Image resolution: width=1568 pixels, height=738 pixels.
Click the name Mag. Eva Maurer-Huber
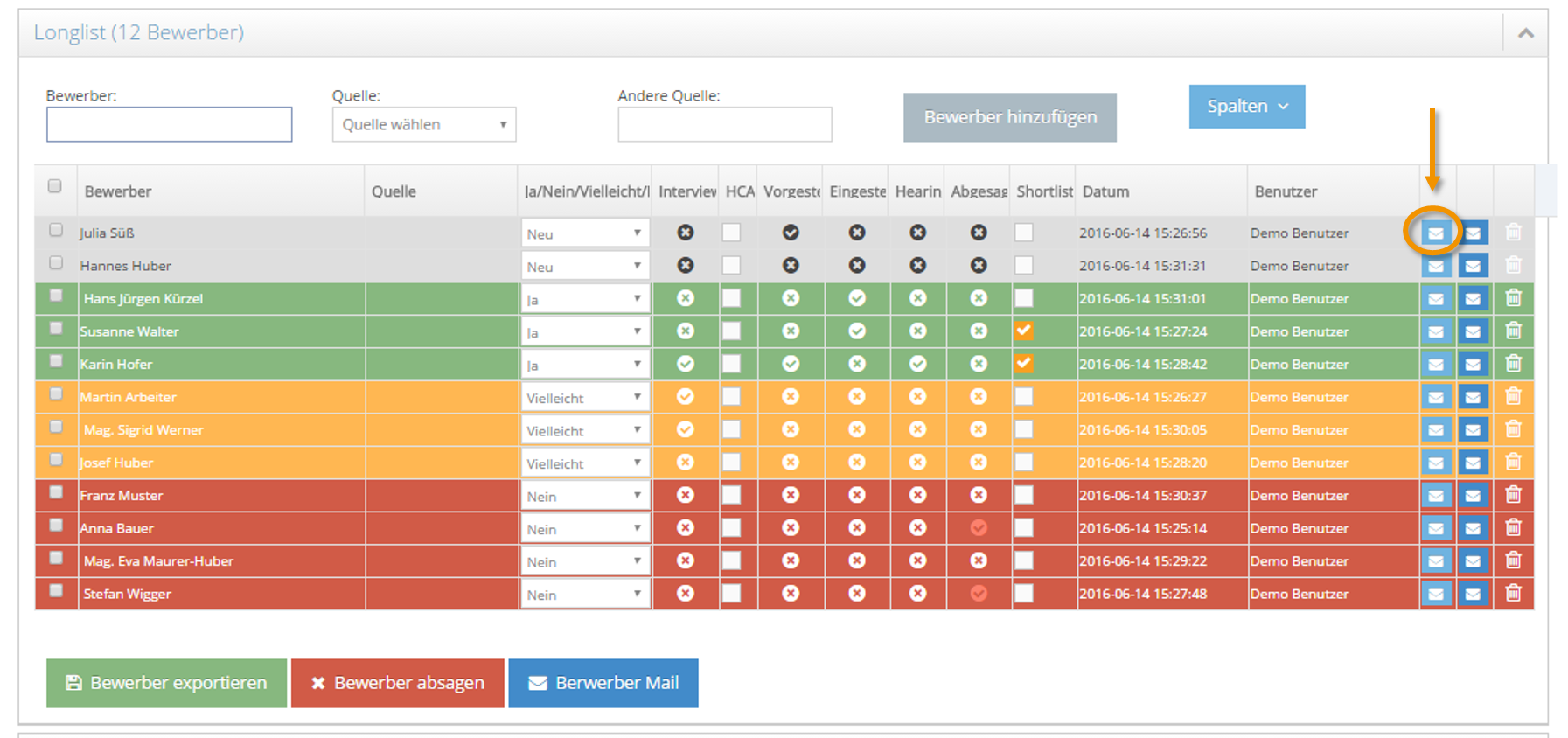[x=158, y=561]
